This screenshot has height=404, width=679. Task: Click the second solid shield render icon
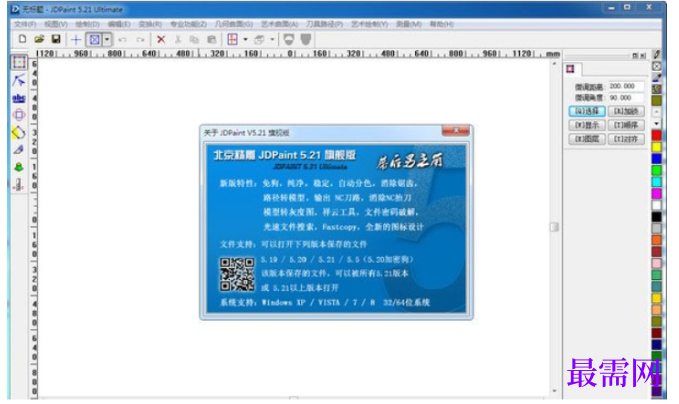point(306,40)
